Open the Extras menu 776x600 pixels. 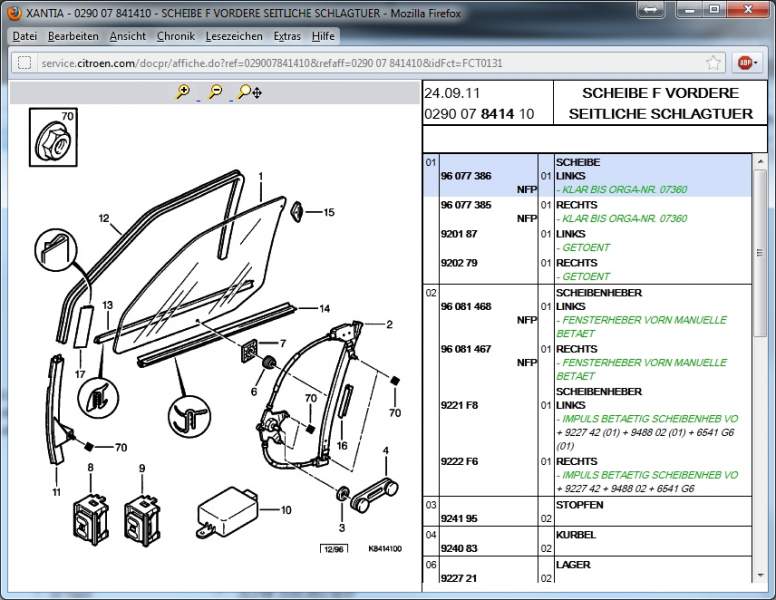click(x=287, y=36)
